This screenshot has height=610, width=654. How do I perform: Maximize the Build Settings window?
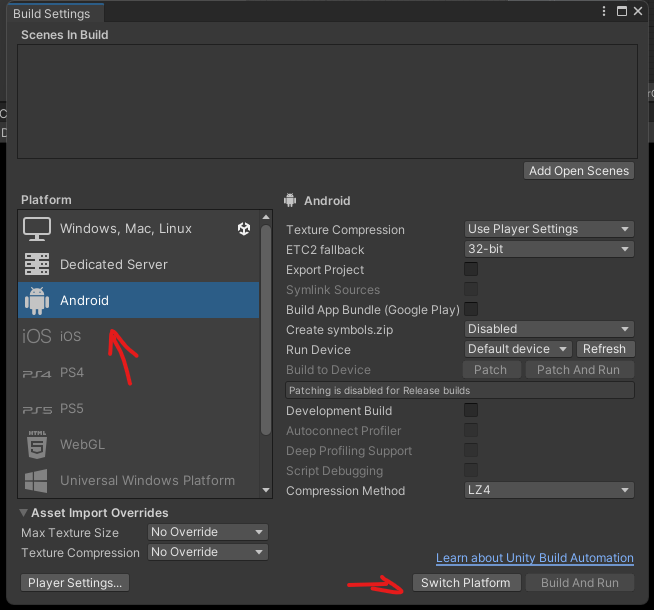pyautogui.click(x=621, y=11)
